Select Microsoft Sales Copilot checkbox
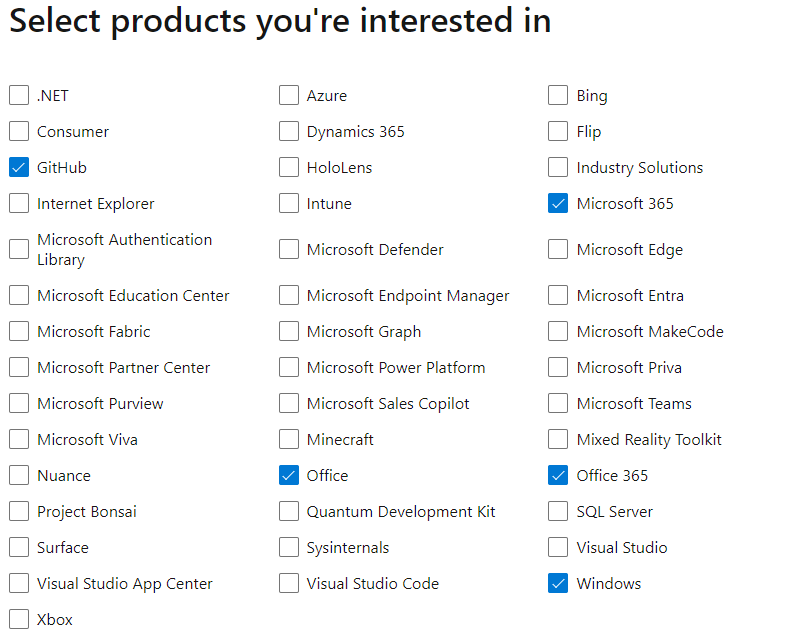The image size is (790, 637). pyautogui.click(x=289, y=404)
